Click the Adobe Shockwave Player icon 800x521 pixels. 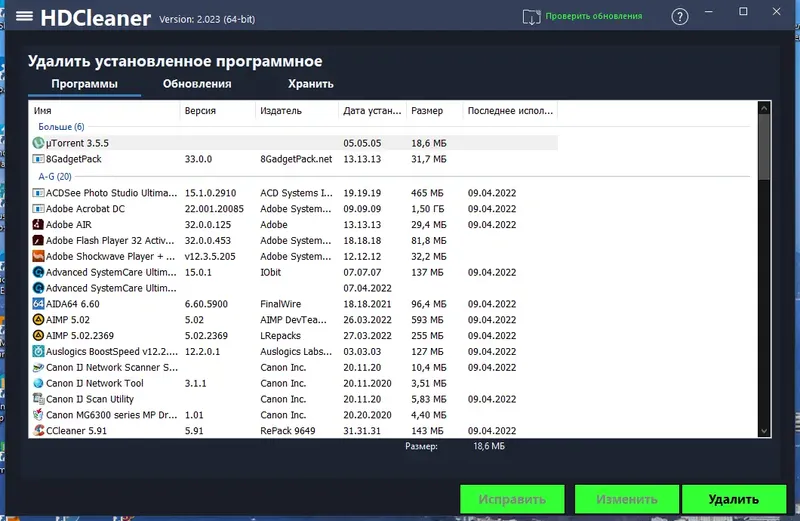[x=38, y=256]
